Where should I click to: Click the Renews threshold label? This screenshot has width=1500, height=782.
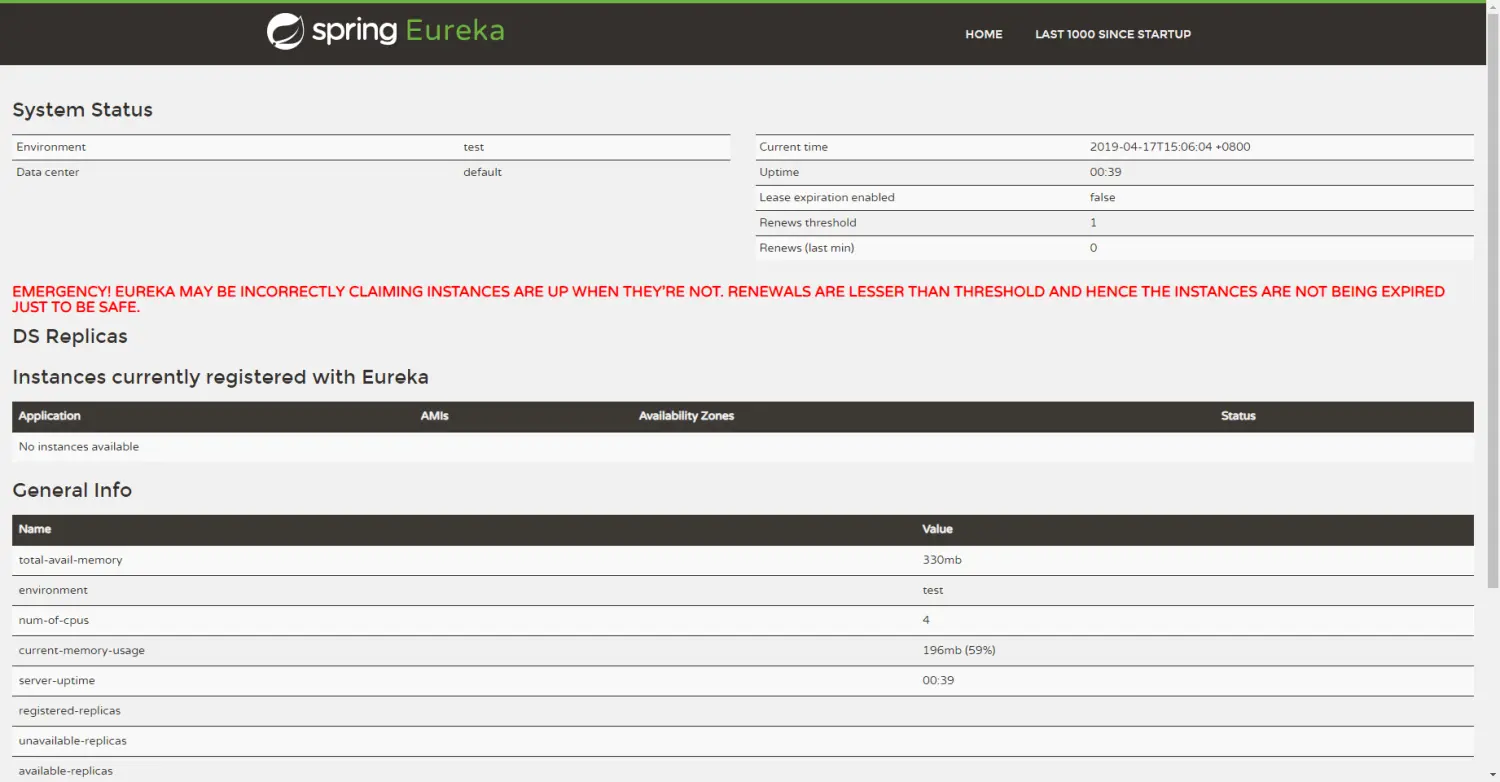pyautogui.click(x=808, y=222)
